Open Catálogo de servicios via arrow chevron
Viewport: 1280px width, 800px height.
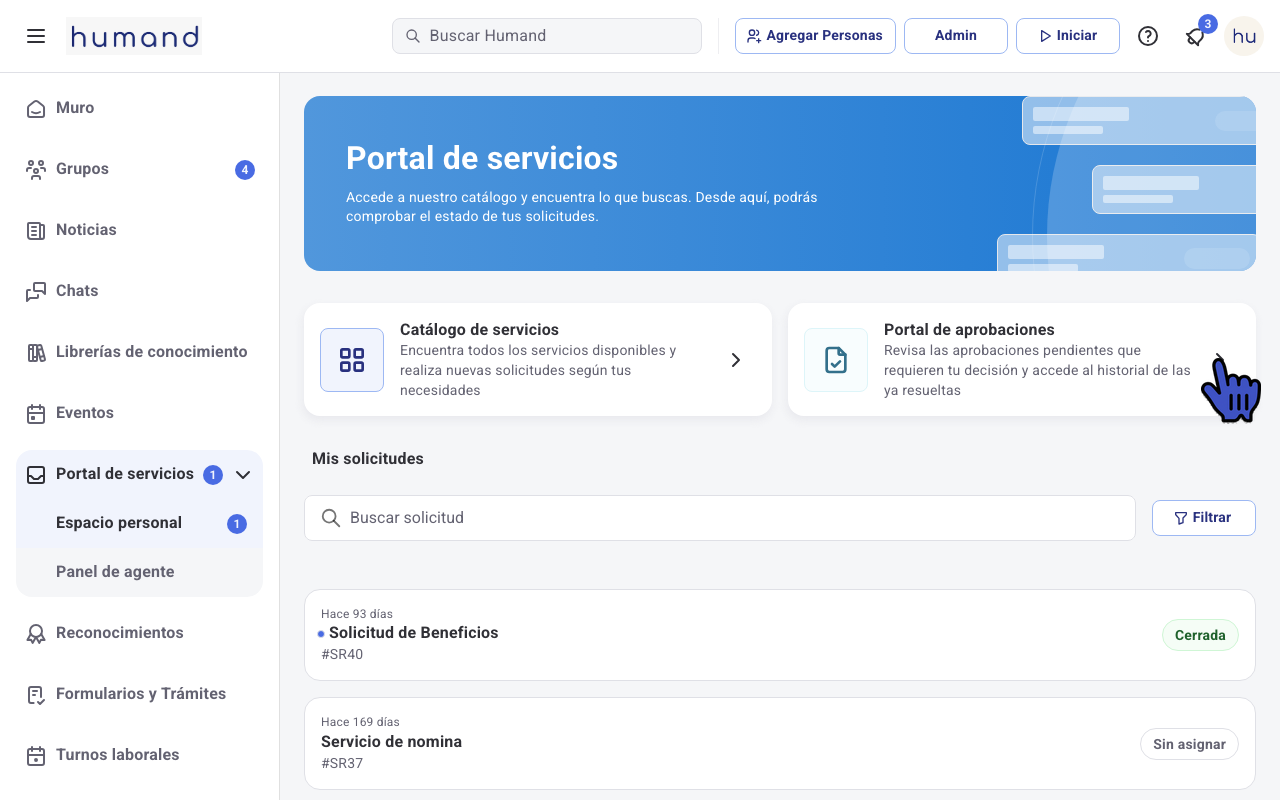[736, 360]
